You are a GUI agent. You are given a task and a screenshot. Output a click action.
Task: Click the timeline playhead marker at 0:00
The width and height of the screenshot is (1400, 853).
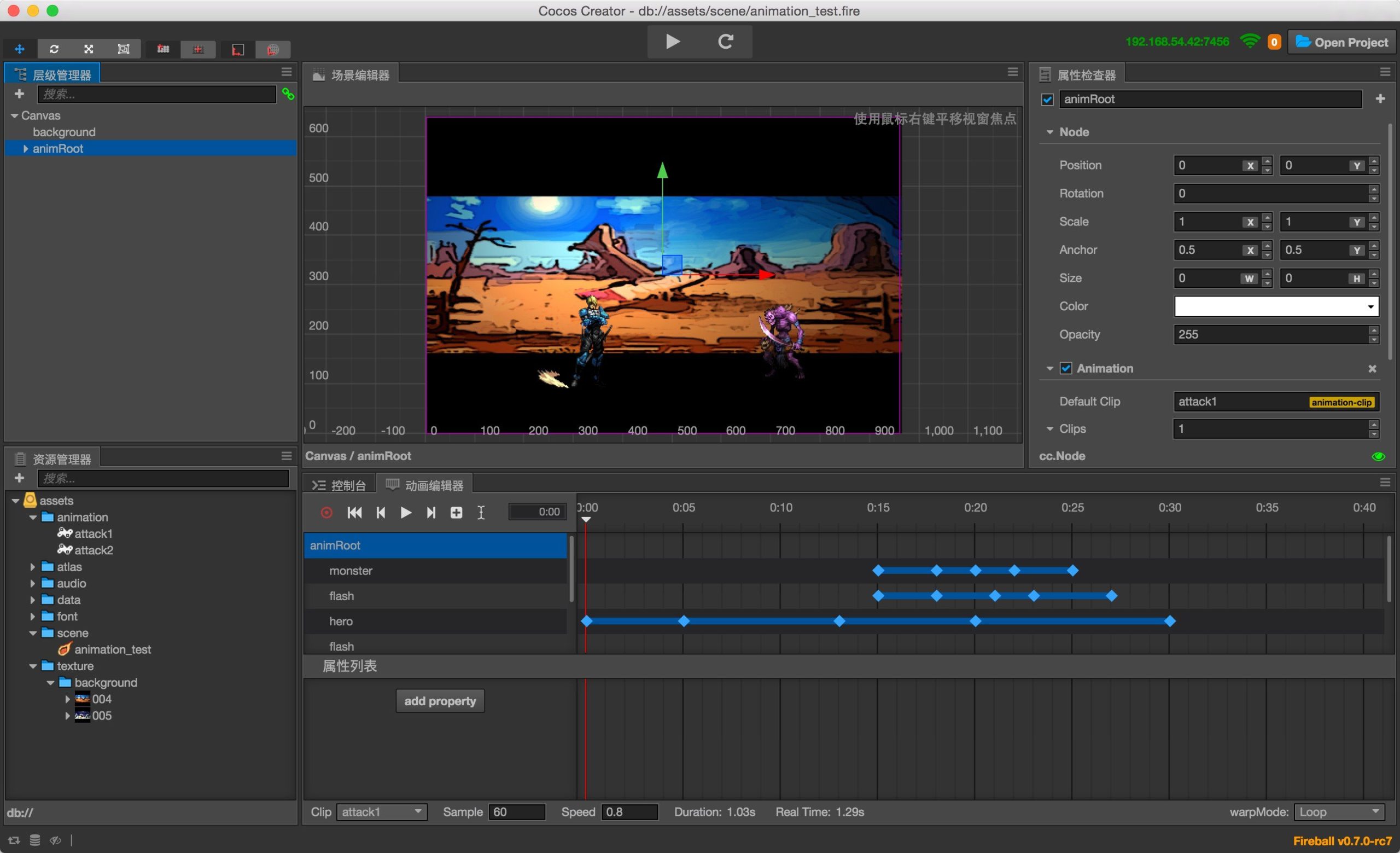[x=586, y=519]
